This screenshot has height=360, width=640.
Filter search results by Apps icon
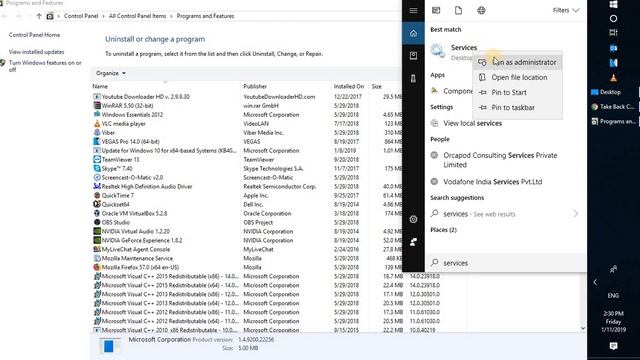click(436, 10)
